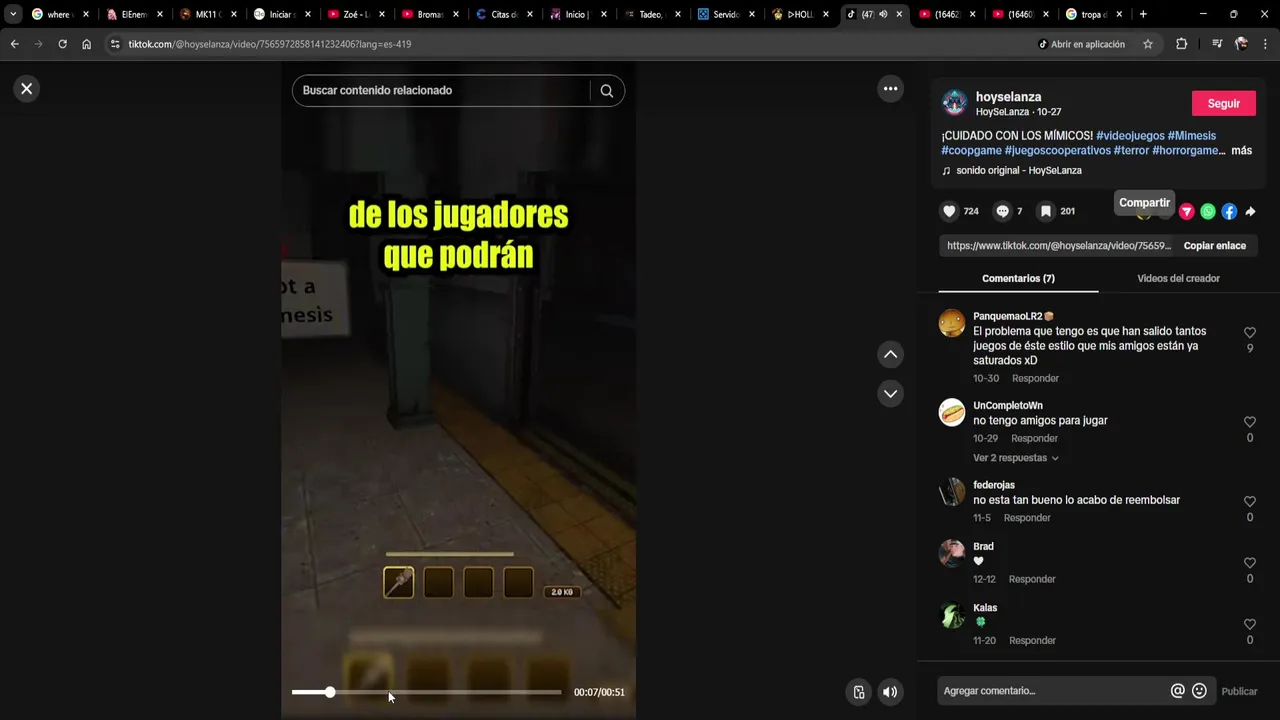Like Kalas' comment
The height and width of the screenshot is (720, 1280).
1250,625
